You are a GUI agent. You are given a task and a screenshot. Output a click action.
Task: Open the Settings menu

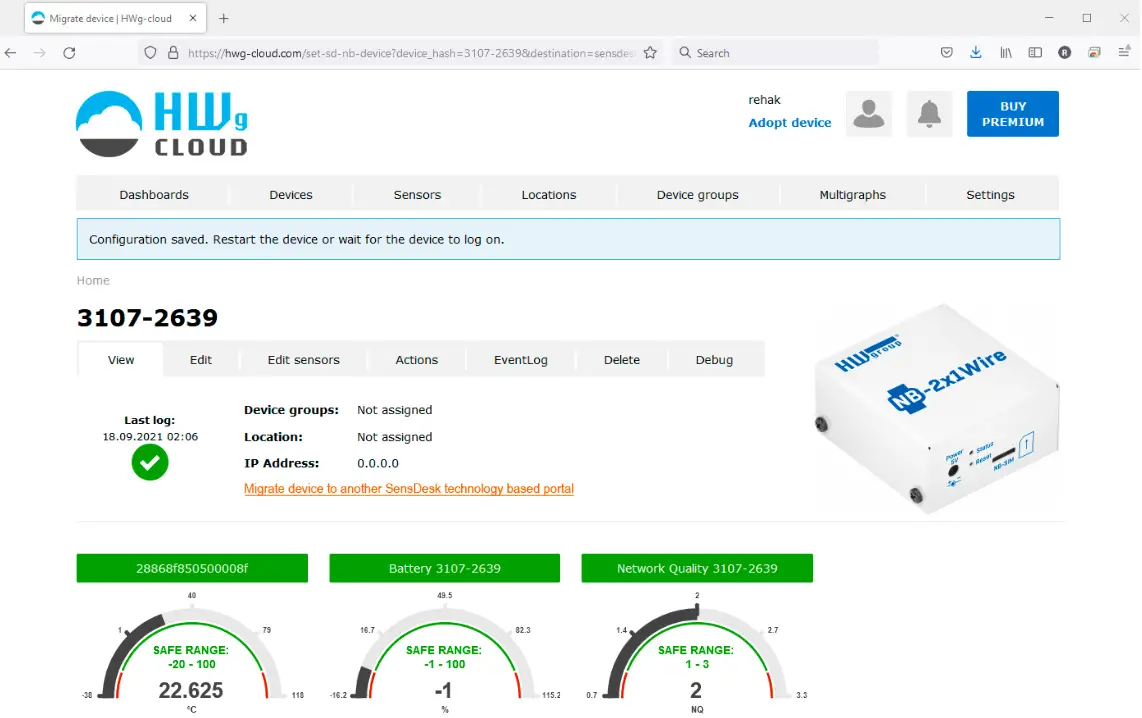click(990, 194)
